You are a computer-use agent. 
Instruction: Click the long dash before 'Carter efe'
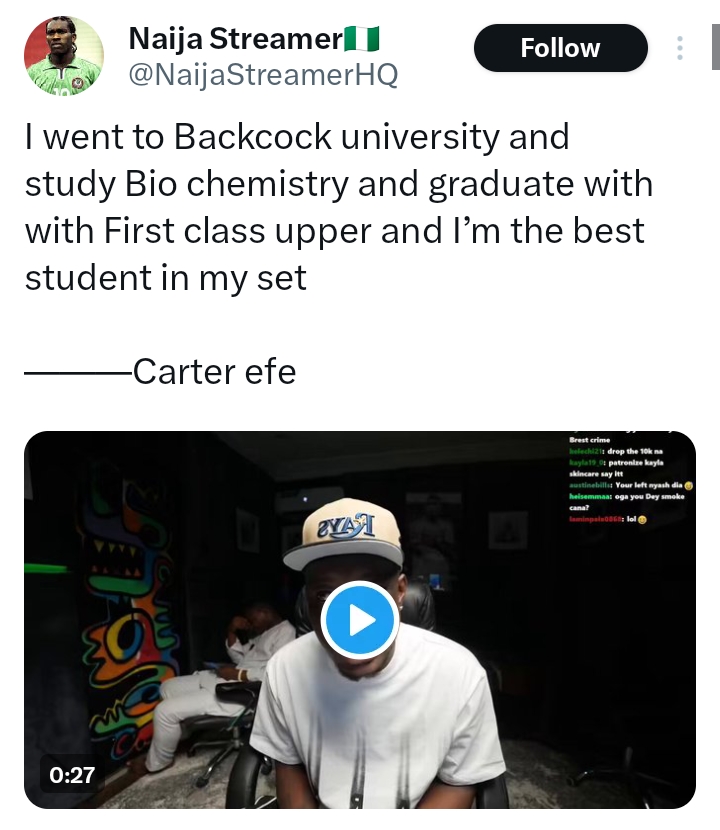78,374
